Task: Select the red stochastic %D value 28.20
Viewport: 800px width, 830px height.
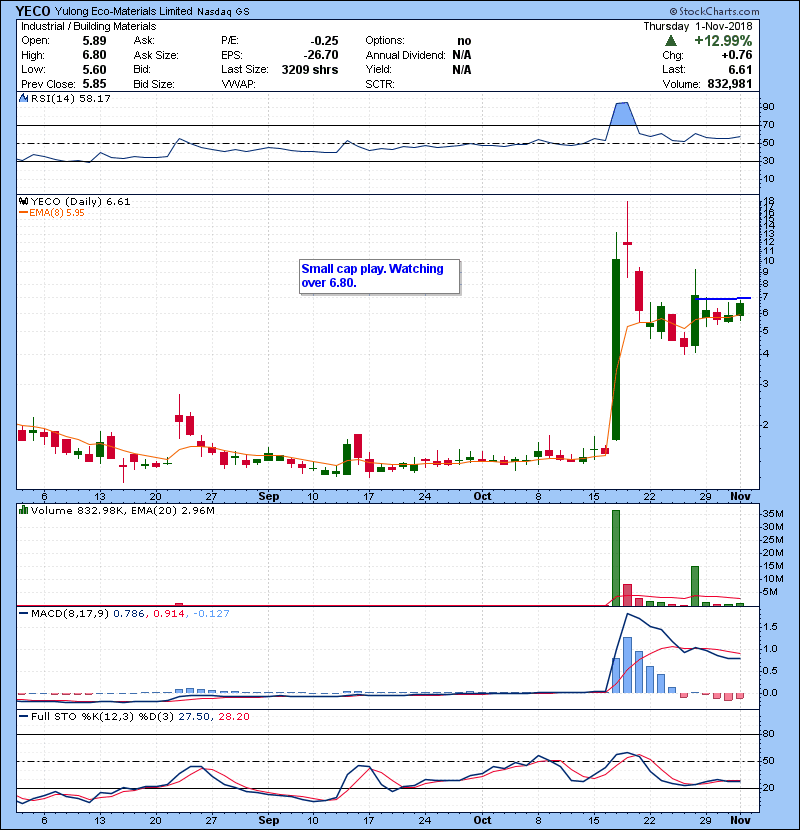Action: [x=233, y=716]
